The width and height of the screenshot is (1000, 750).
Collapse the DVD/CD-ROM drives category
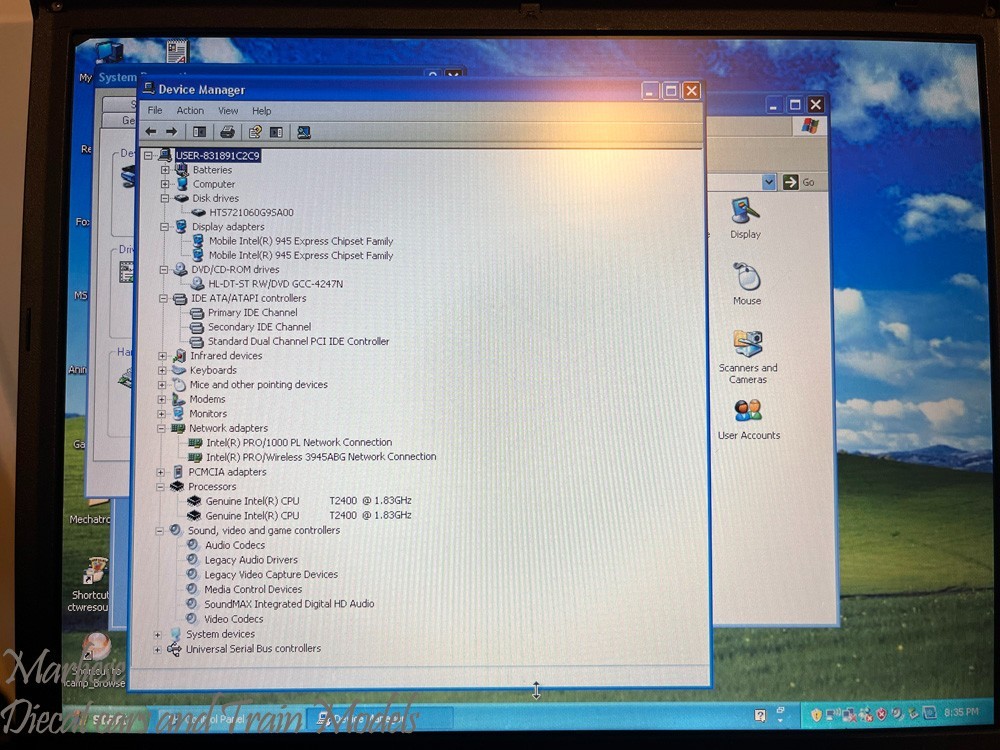(x=164, y=270)
